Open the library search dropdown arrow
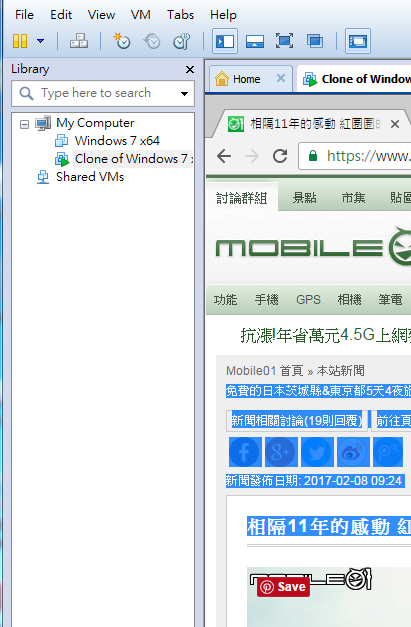 (x=184, y=94)
